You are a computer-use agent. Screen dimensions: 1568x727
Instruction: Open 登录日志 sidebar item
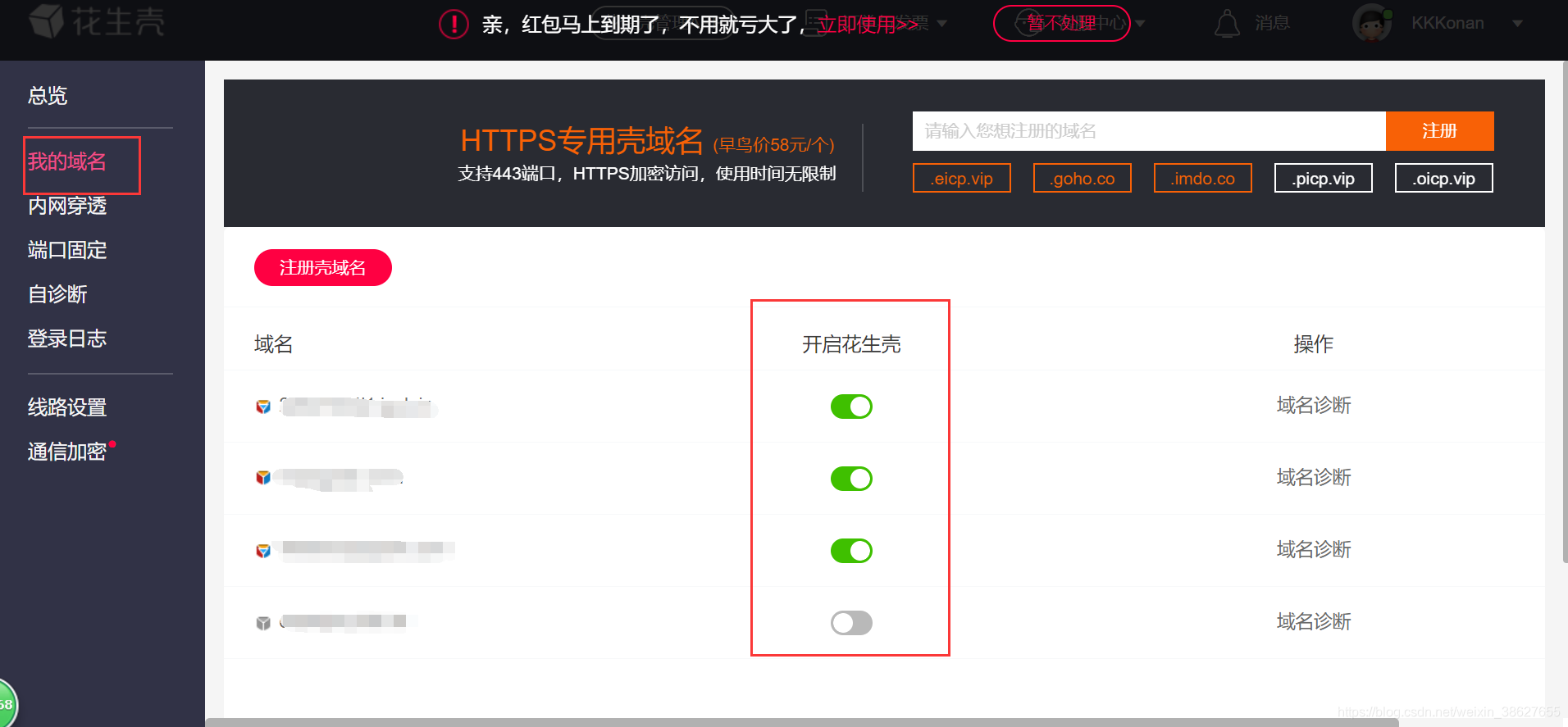[x=67, y=339]
